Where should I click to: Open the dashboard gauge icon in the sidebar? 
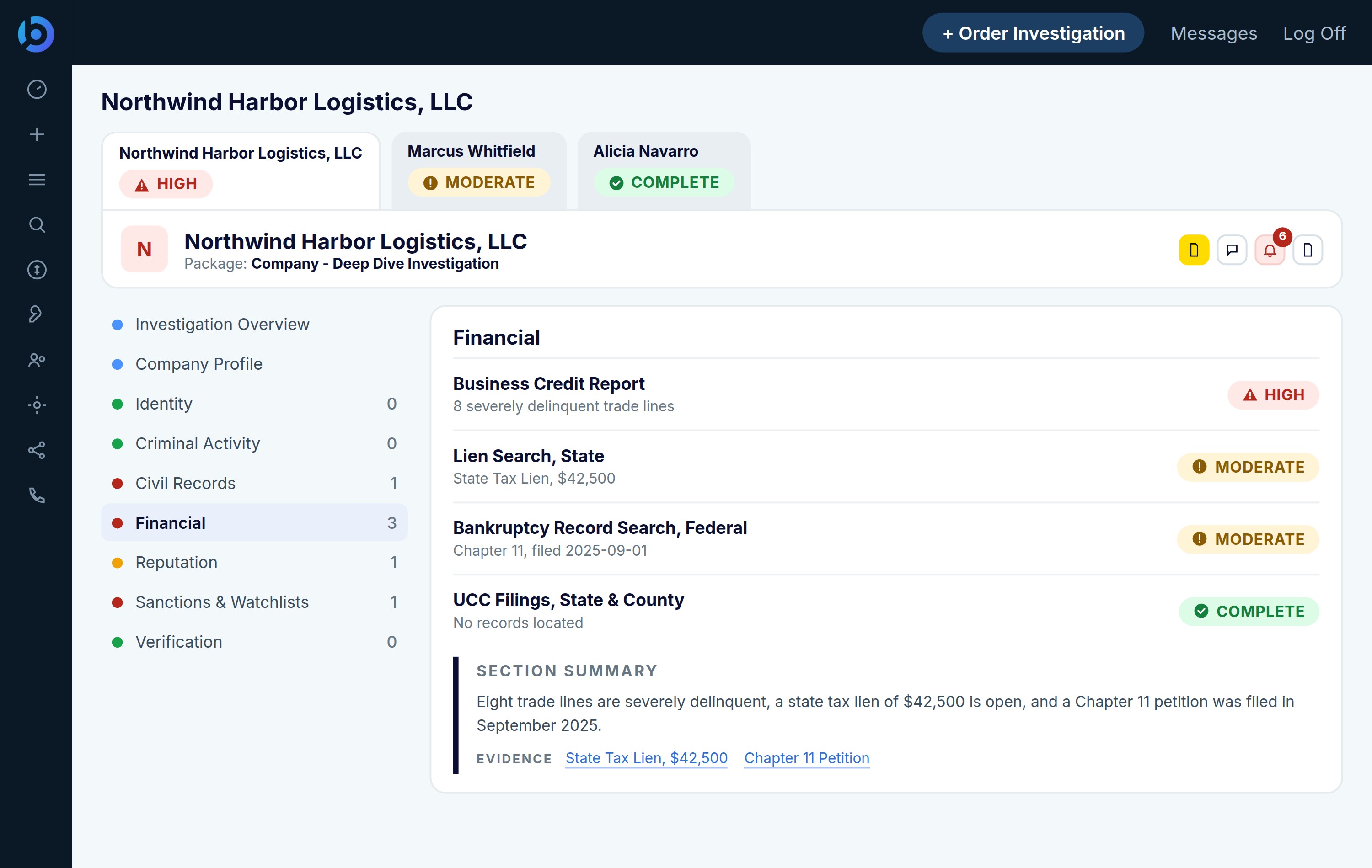(37, 90)
